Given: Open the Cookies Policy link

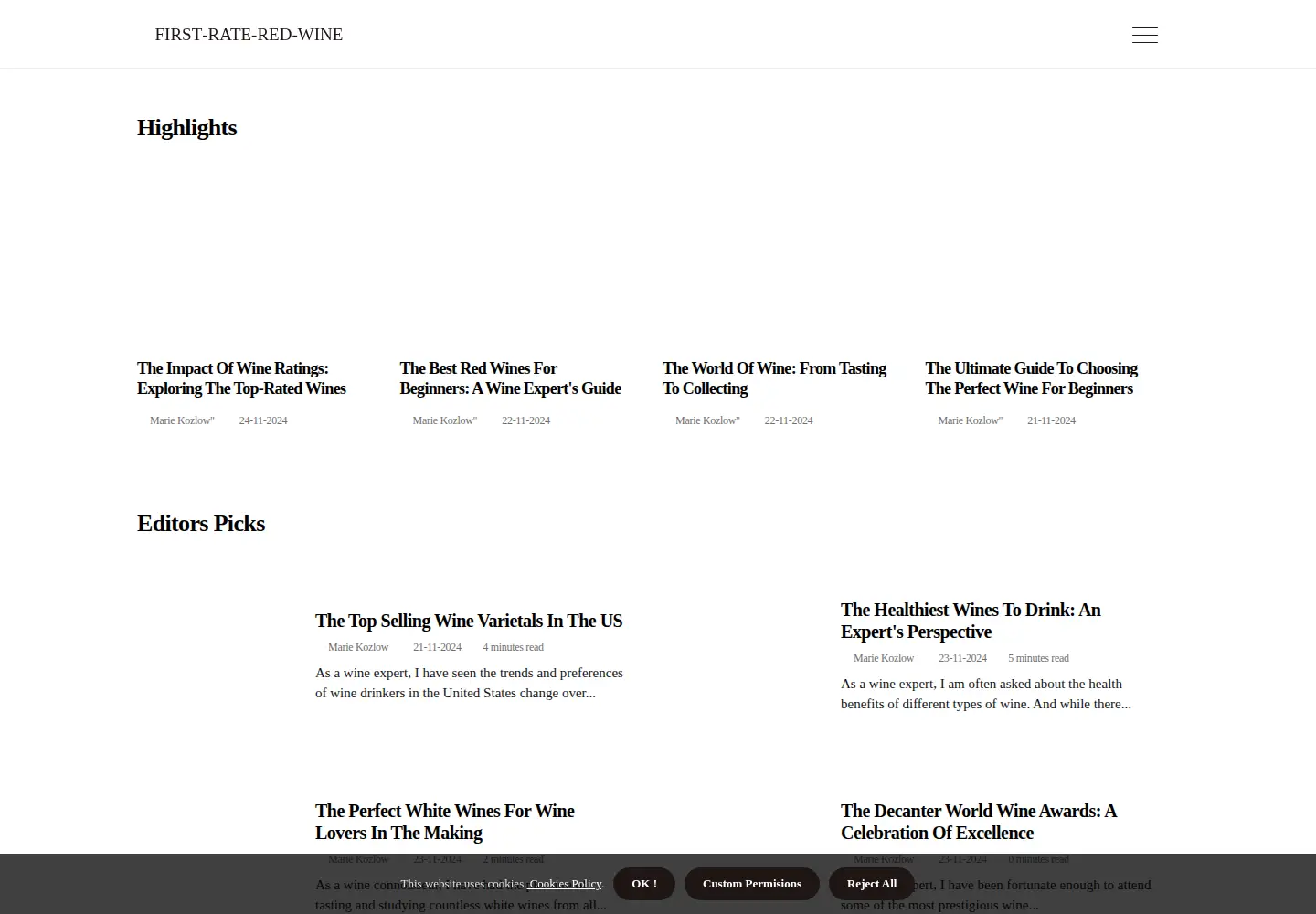Looking at the screenshot, I should point(566,884).
